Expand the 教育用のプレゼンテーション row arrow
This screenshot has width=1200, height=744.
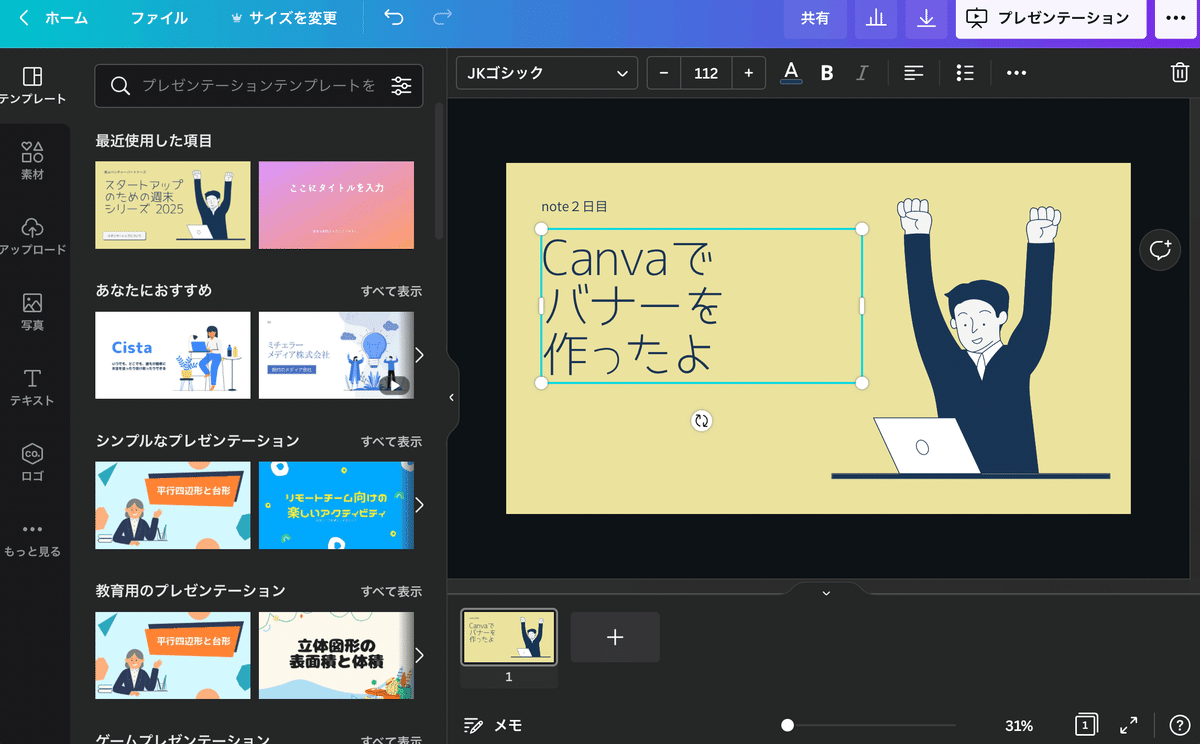[x=419, y=655]
